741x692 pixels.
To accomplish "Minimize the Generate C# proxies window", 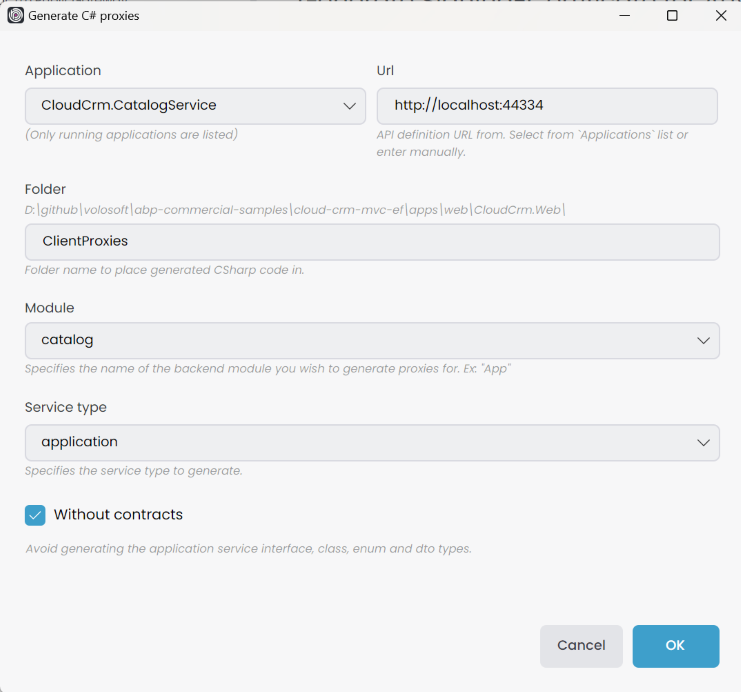I will 624,15.
